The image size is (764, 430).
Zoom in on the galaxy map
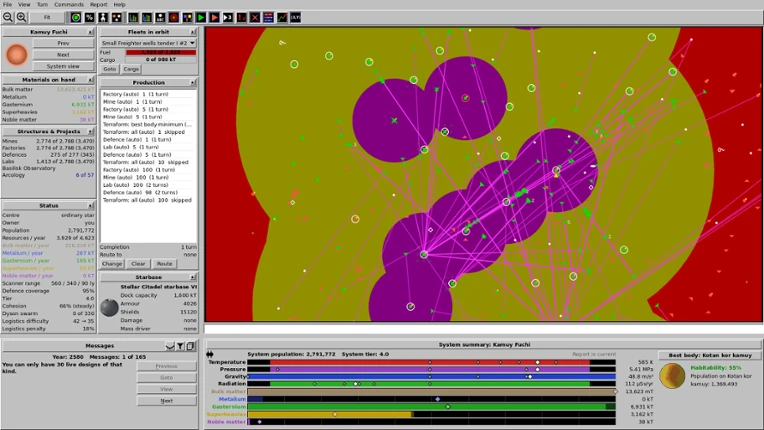(21, 18)
